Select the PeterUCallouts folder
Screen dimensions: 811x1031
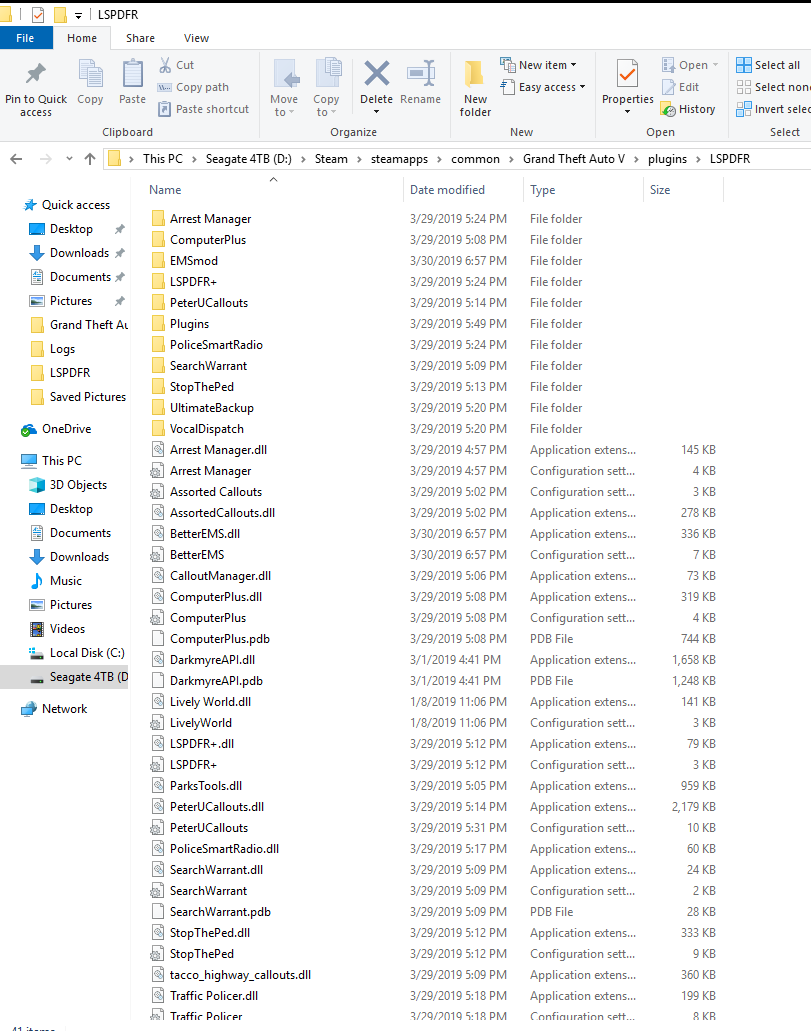(209, 302)
